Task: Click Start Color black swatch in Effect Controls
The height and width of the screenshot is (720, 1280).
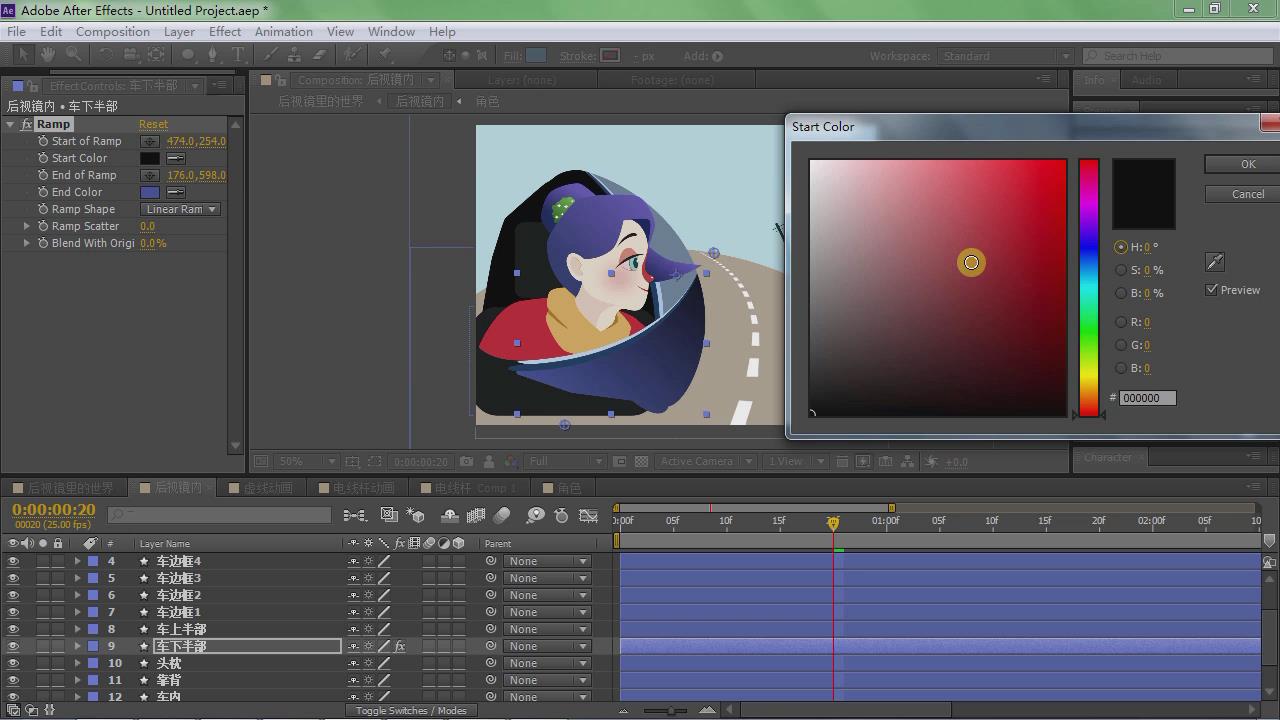Action: tap(150, 158)
